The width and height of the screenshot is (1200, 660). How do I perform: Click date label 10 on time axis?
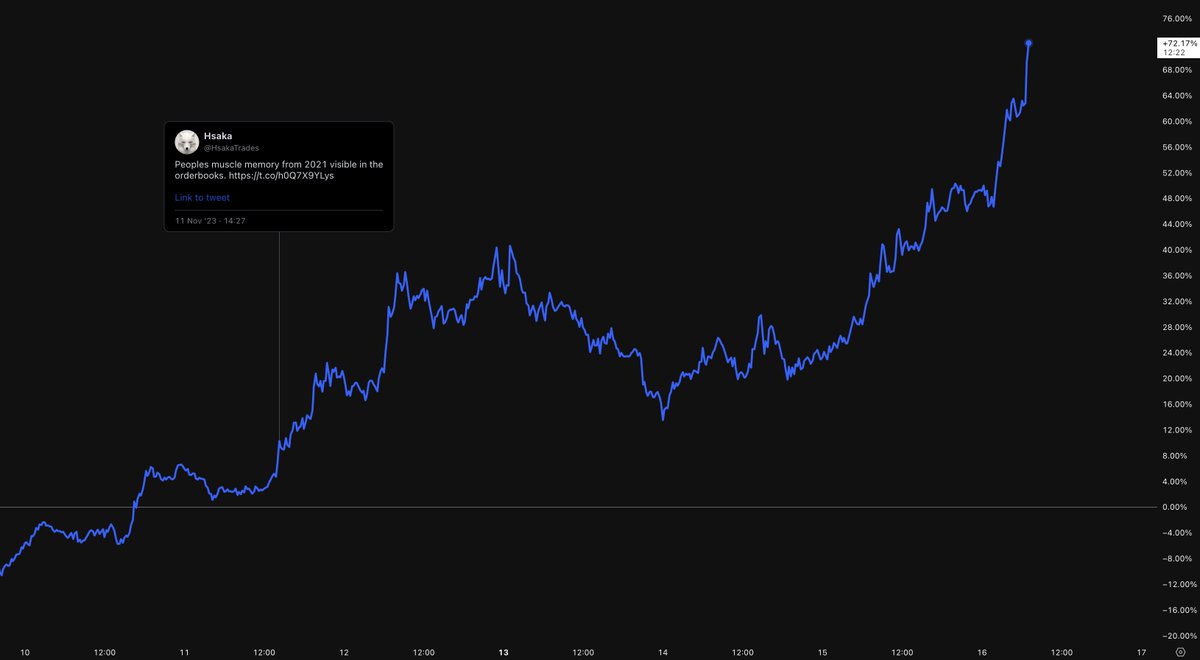point(25,653)
